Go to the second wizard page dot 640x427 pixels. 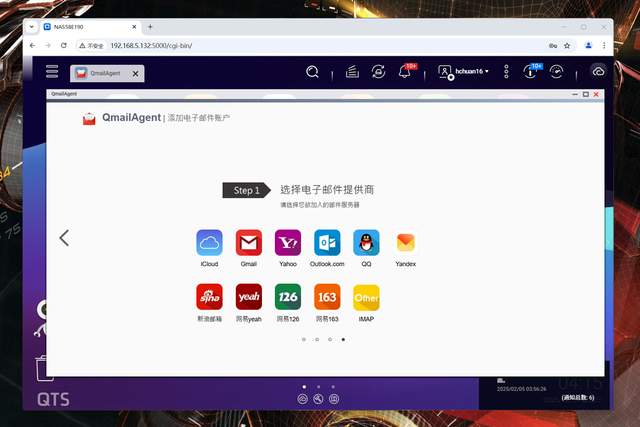click(x=317, y=339)
